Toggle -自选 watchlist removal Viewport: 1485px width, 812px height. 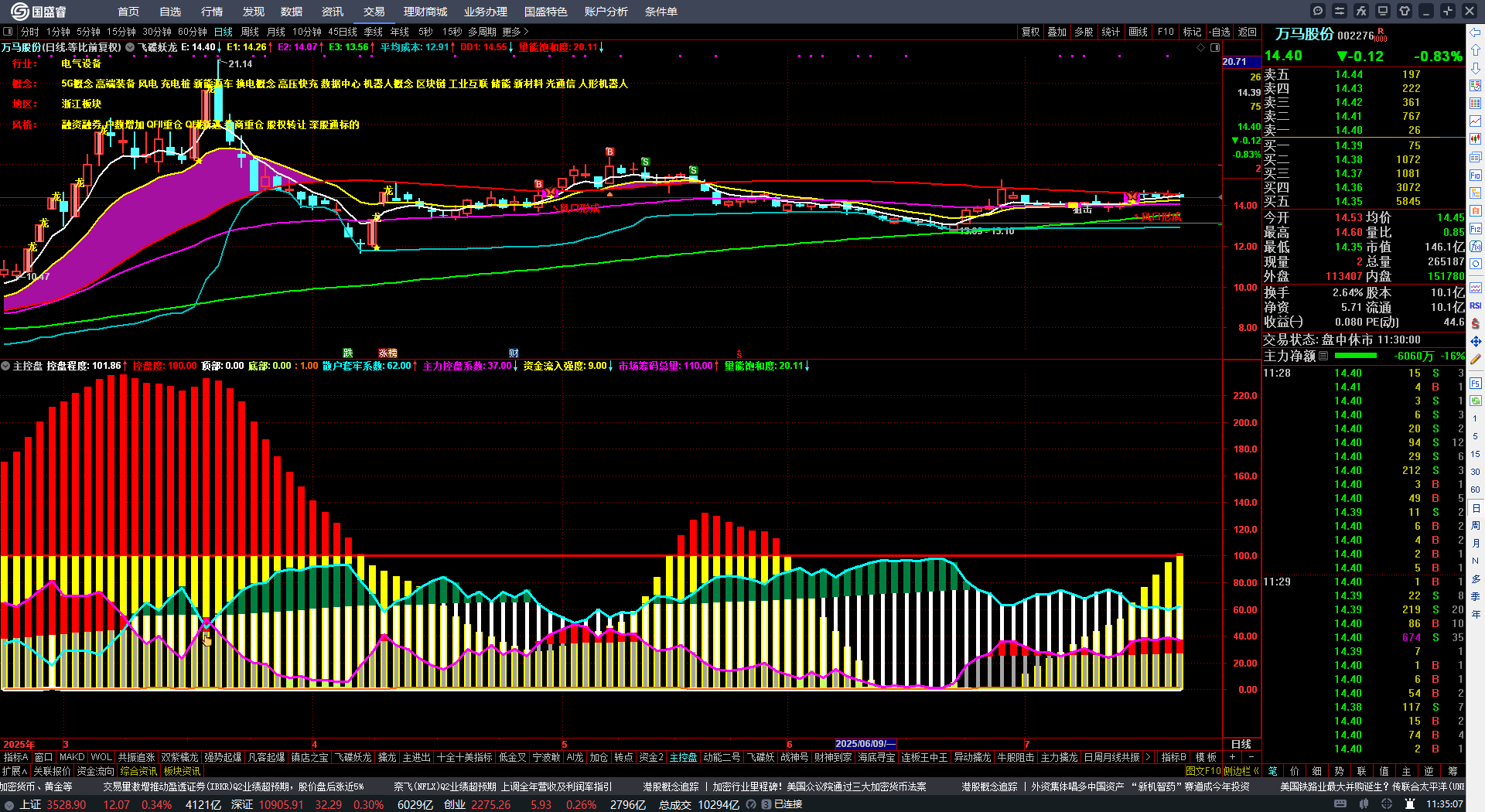(x=1220, y=32)
